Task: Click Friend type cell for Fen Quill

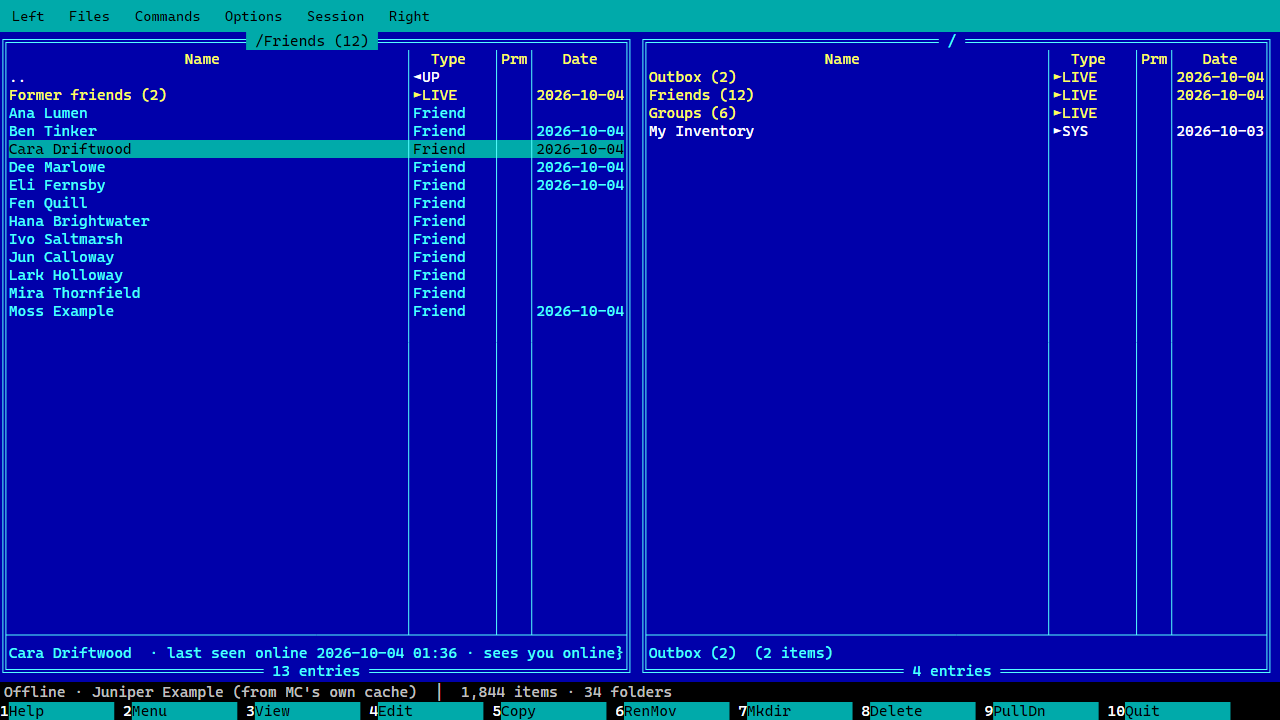Action: [x=439, y=203]
